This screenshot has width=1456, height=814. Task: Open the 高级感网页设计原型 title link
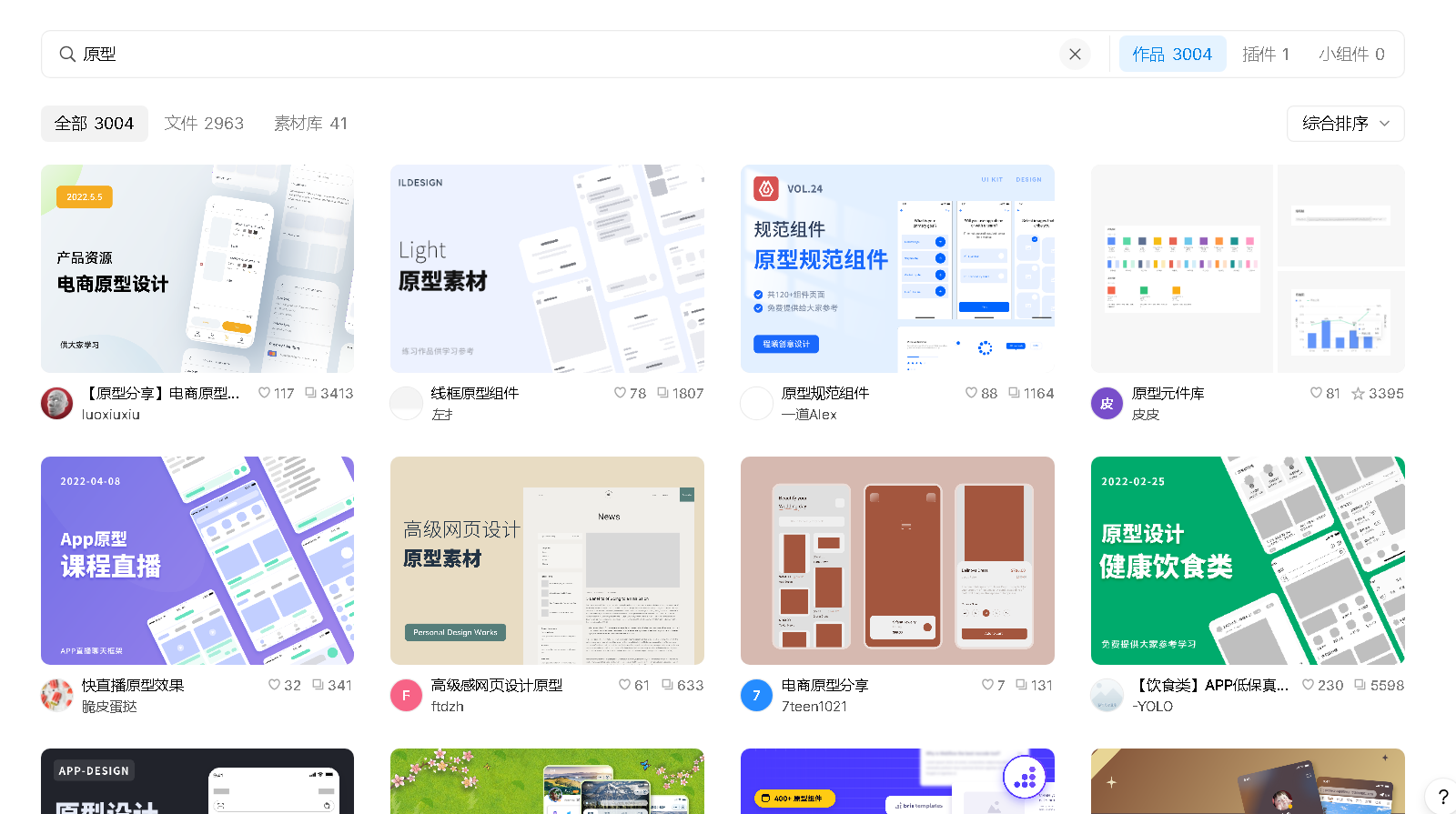(497, 685)
